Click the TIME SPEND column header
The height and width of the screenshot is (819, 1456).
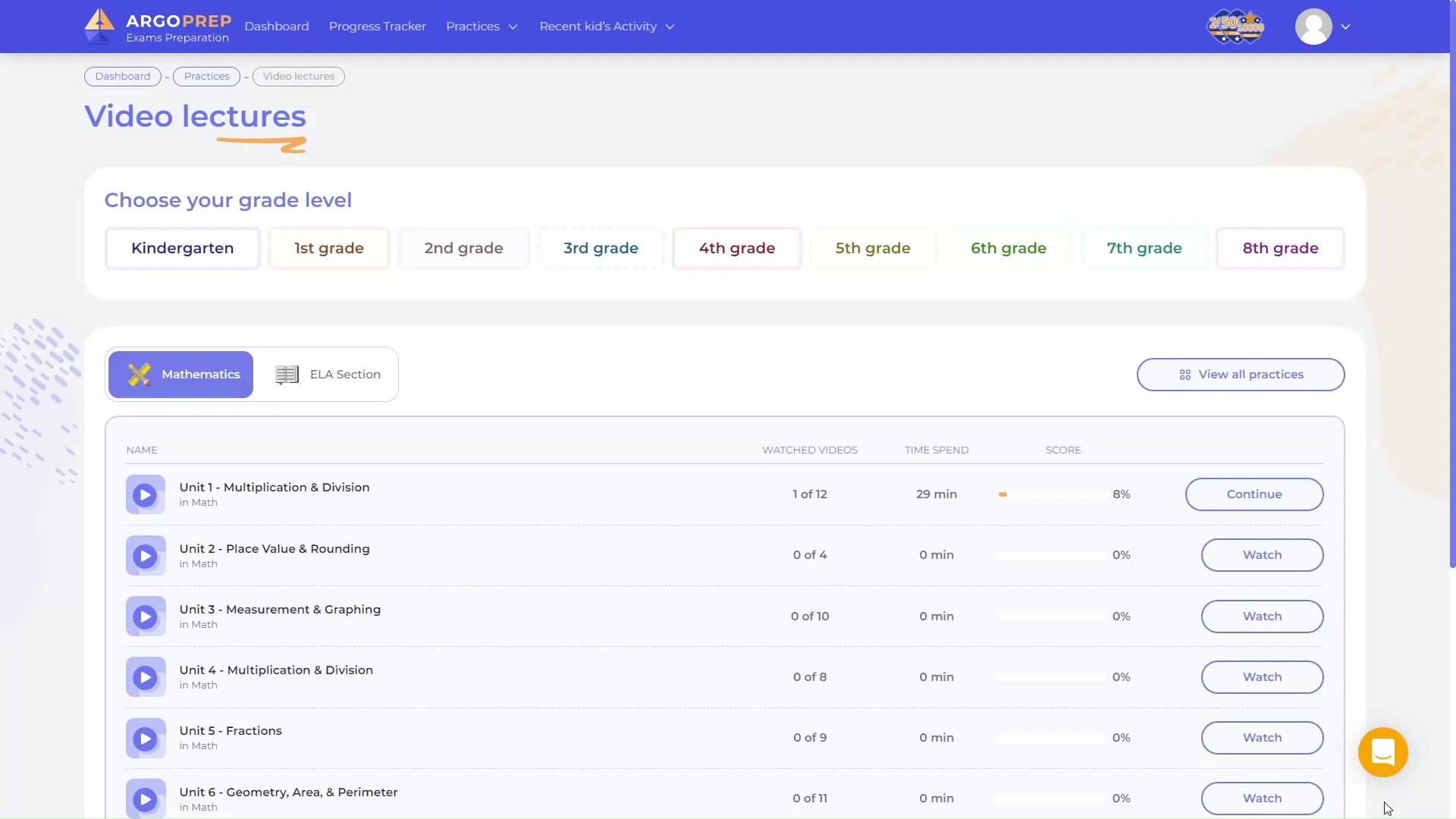937,450
